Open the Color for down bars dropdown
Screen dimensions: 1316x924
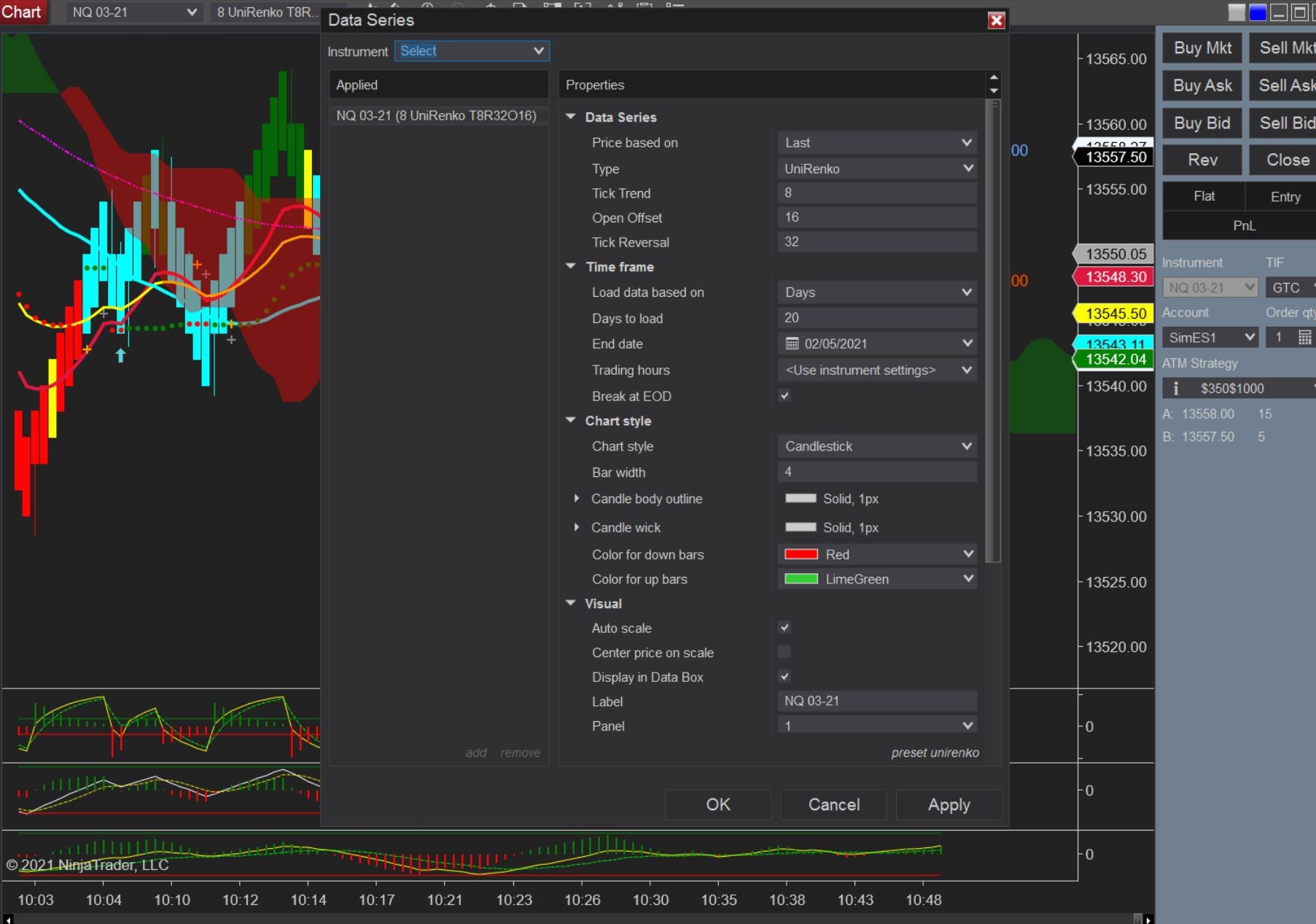click(x=877, y=554)
